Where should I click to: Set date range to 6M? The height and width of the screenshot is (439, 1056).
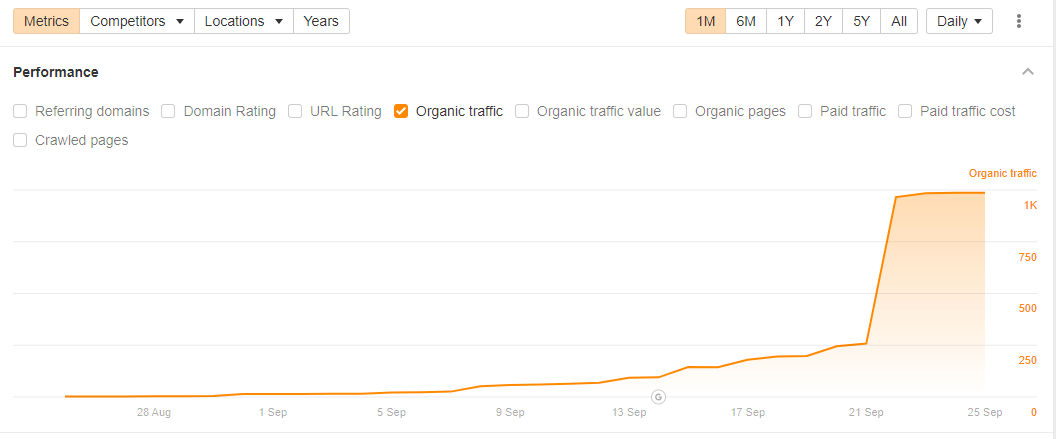[746, 21]
